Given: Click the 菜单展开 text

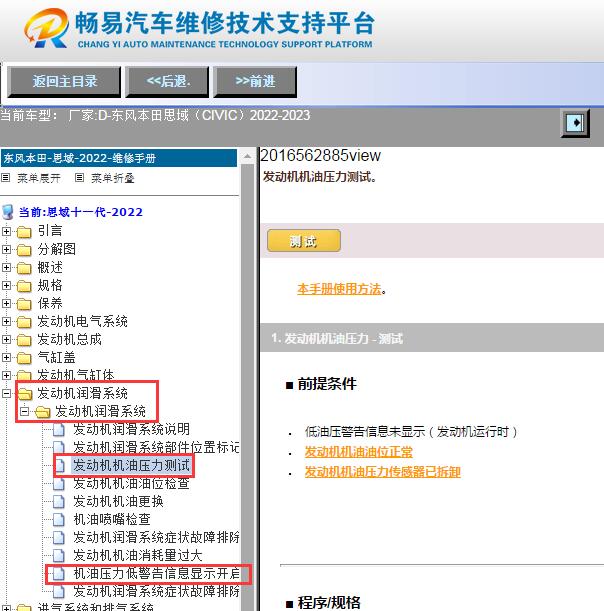Looking at the screenshot, I should [39, 178].
